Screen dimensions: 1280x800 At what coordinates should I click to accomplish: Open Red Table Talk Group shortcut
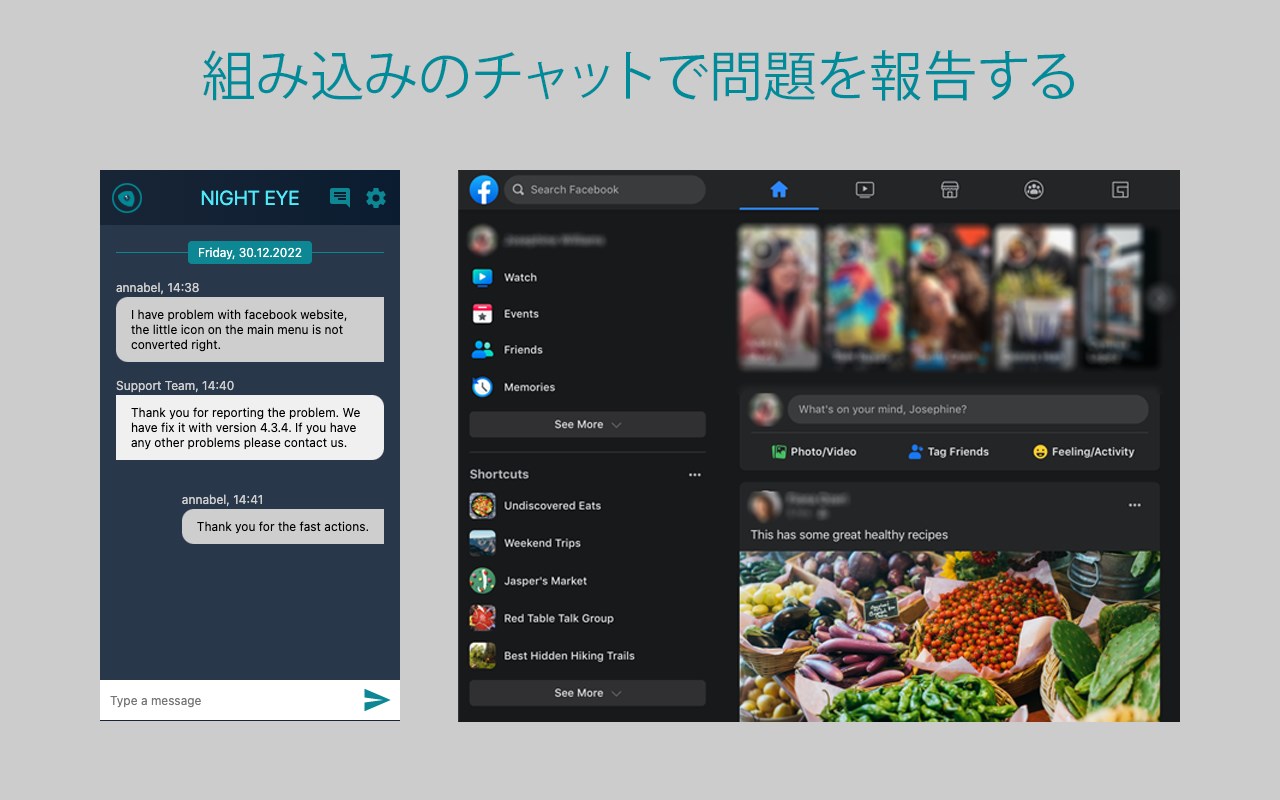(587, 618)
